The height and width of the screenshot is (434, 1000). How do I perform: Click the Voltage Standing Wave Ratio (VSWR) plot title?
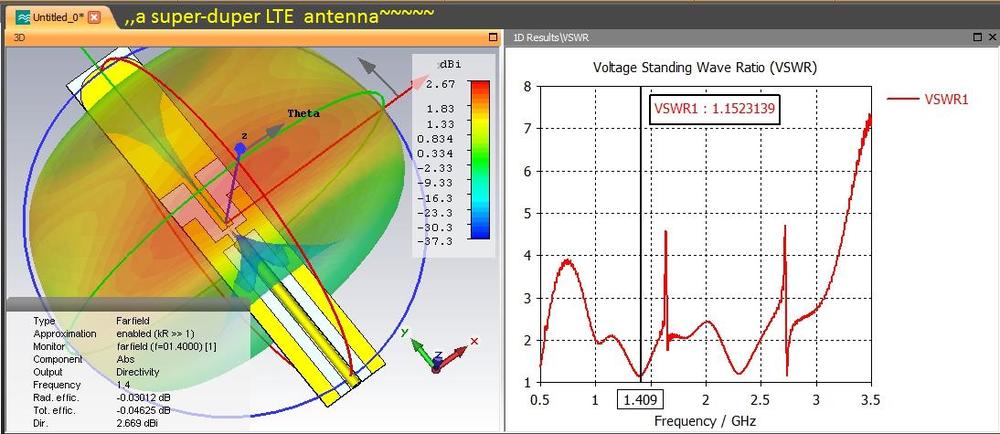(705, 67)
